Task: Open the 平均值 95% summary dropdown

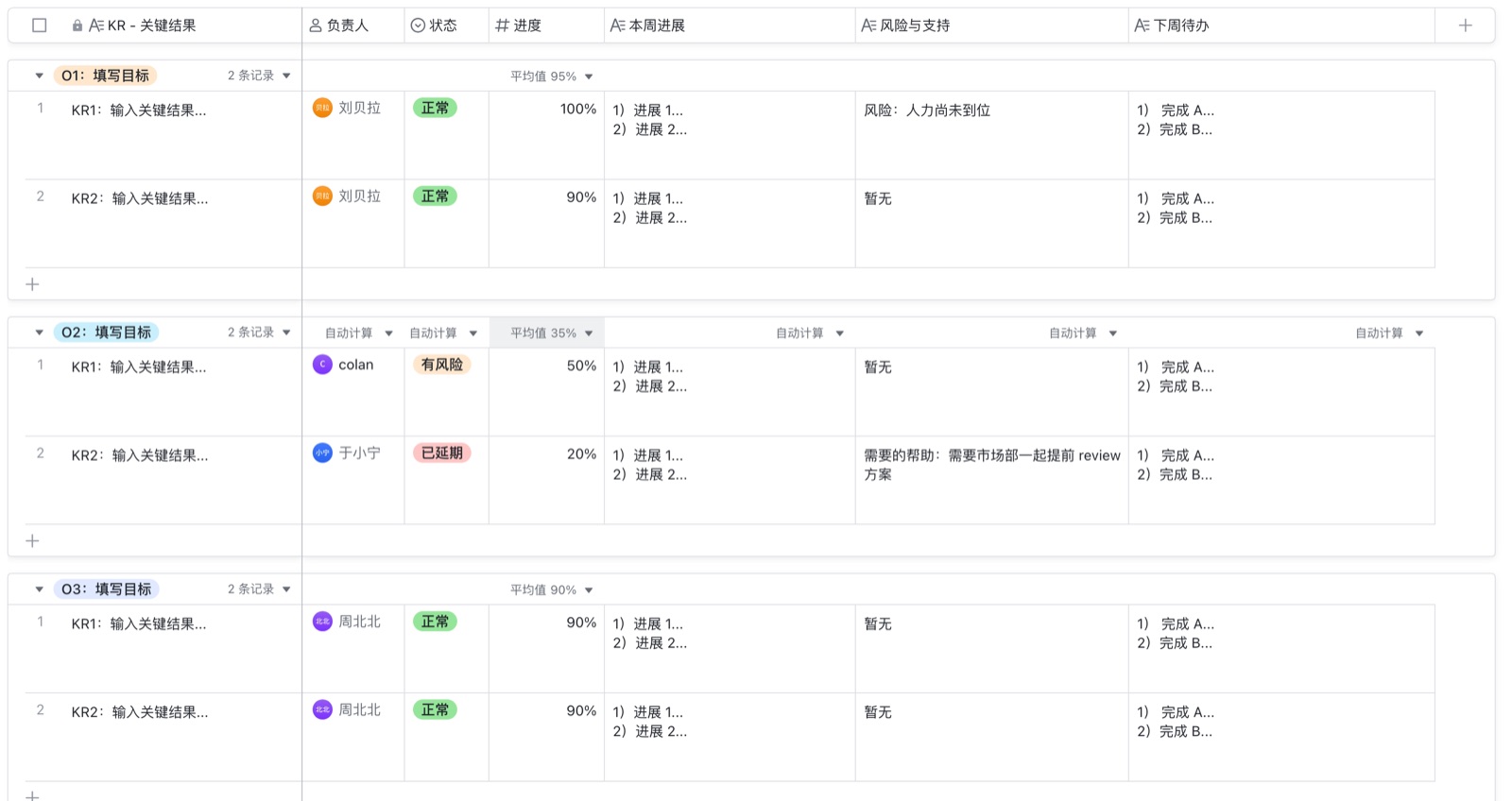Action: pyautogui.click(x=552, y=77)
